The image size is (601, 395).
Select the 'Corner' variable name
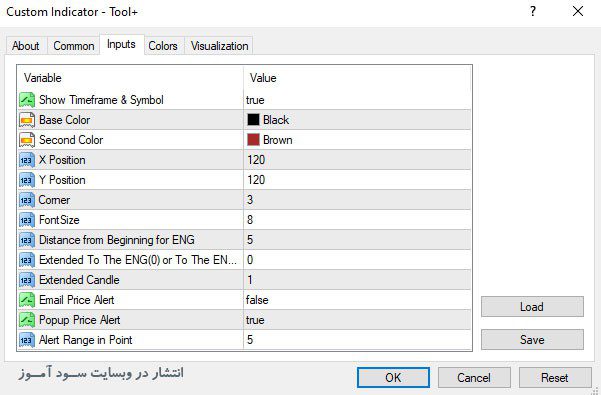click(54, 200)
